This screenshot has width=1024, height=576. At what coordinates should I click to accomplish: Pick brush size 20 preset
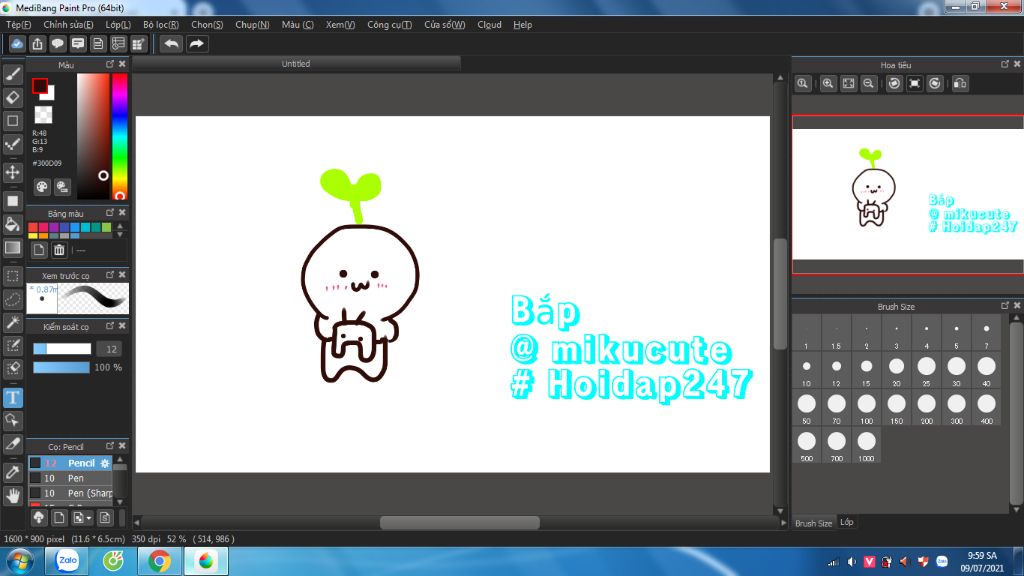(896, 371)
